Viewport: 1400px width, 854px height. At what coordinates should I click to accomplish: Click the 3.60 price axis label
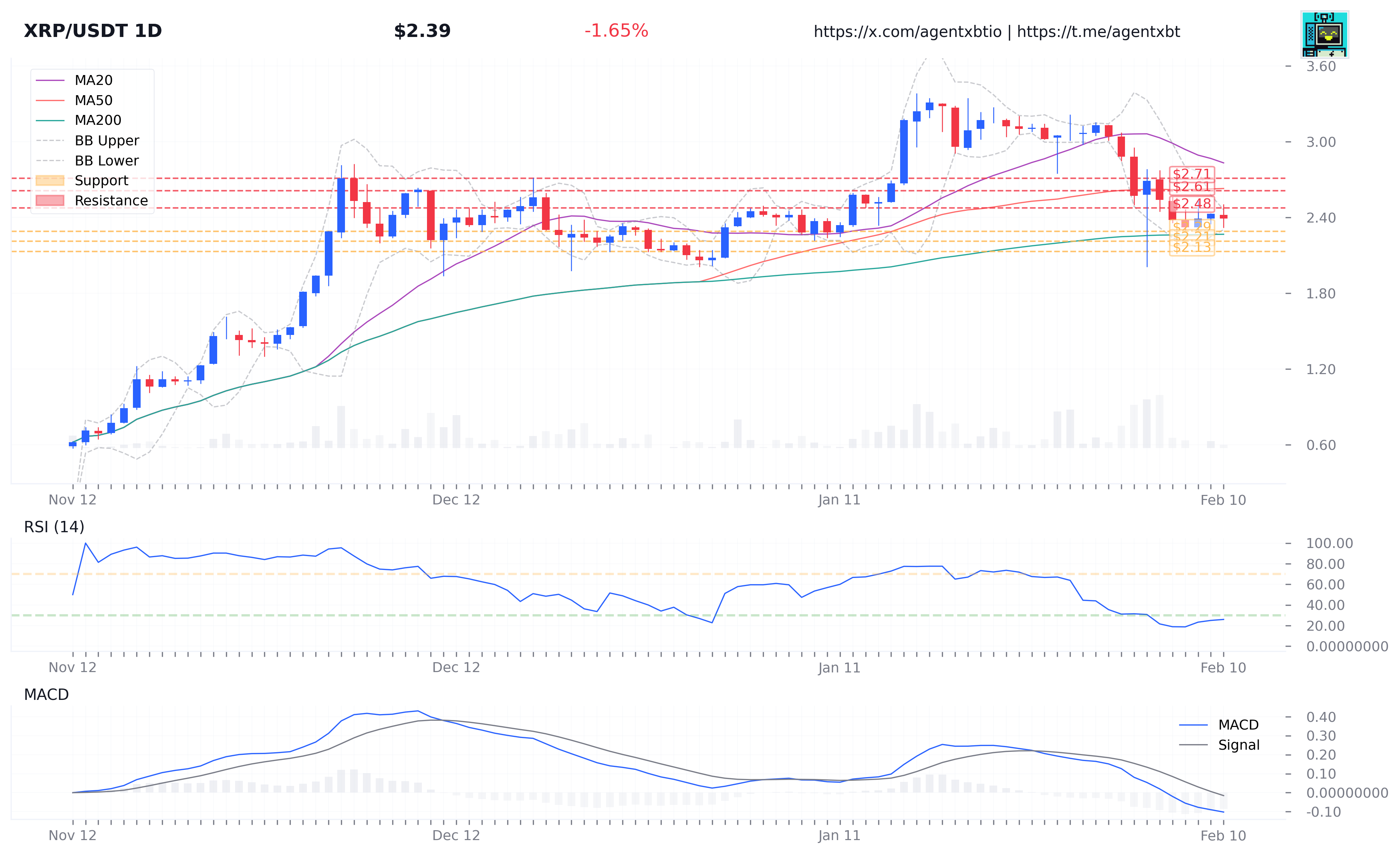click(1321, 66)
